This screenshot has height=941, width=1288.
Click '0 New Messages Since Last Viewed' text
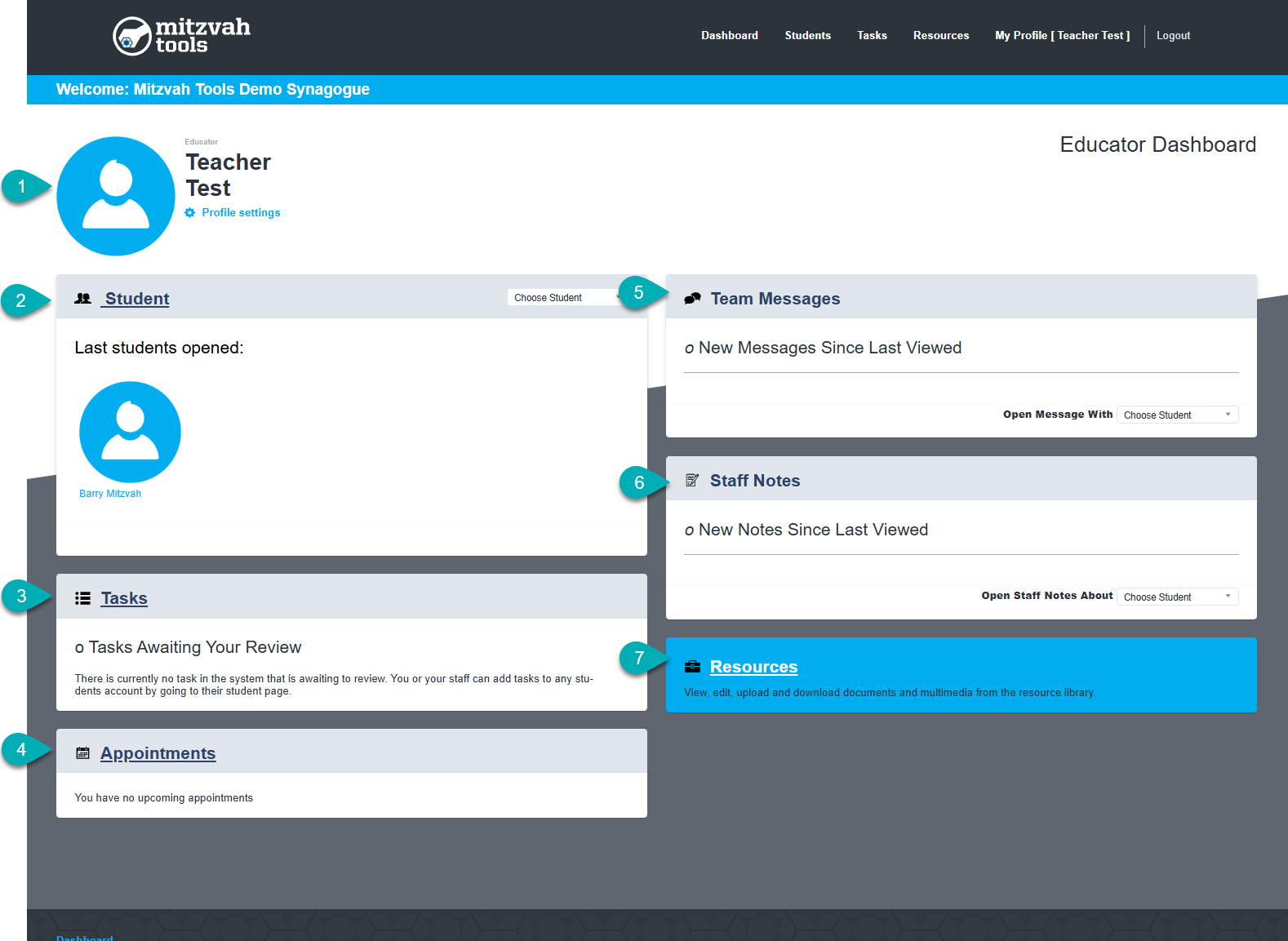pyautogui.click(x=823, y=348)
